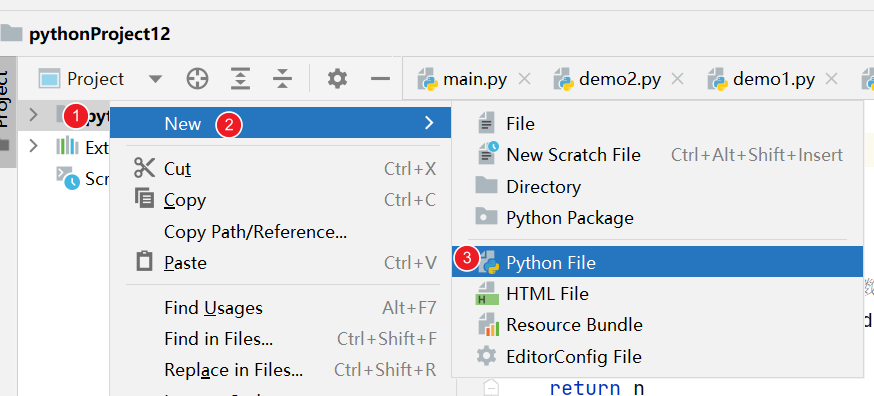Screen dimensions: 874x396
Task: Choose Cut from the context menu
Action: [x=280, y=168]
